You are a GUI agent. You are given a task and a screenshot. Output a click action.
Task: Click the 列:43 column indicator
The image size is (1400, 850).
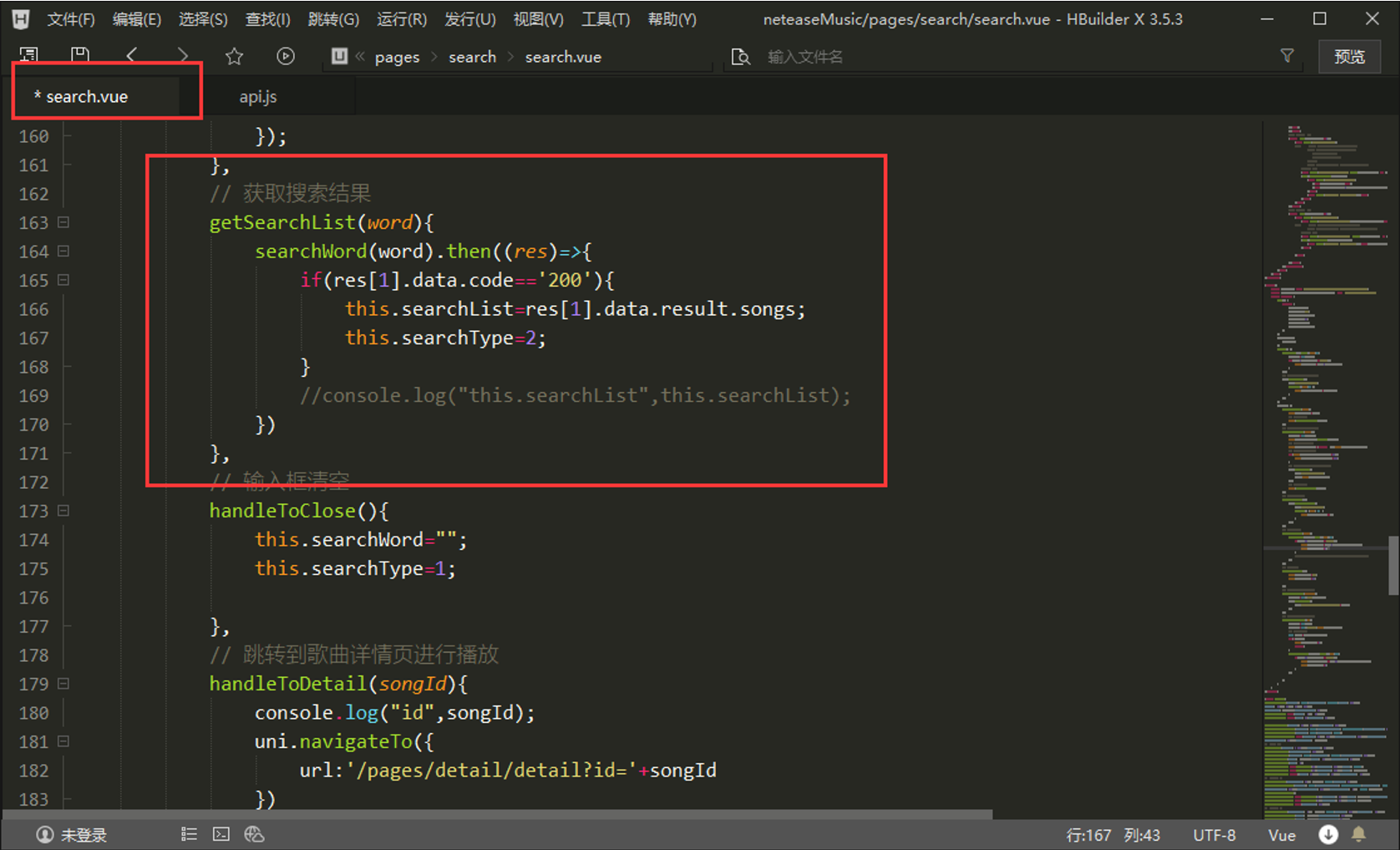click(1142, 835)
